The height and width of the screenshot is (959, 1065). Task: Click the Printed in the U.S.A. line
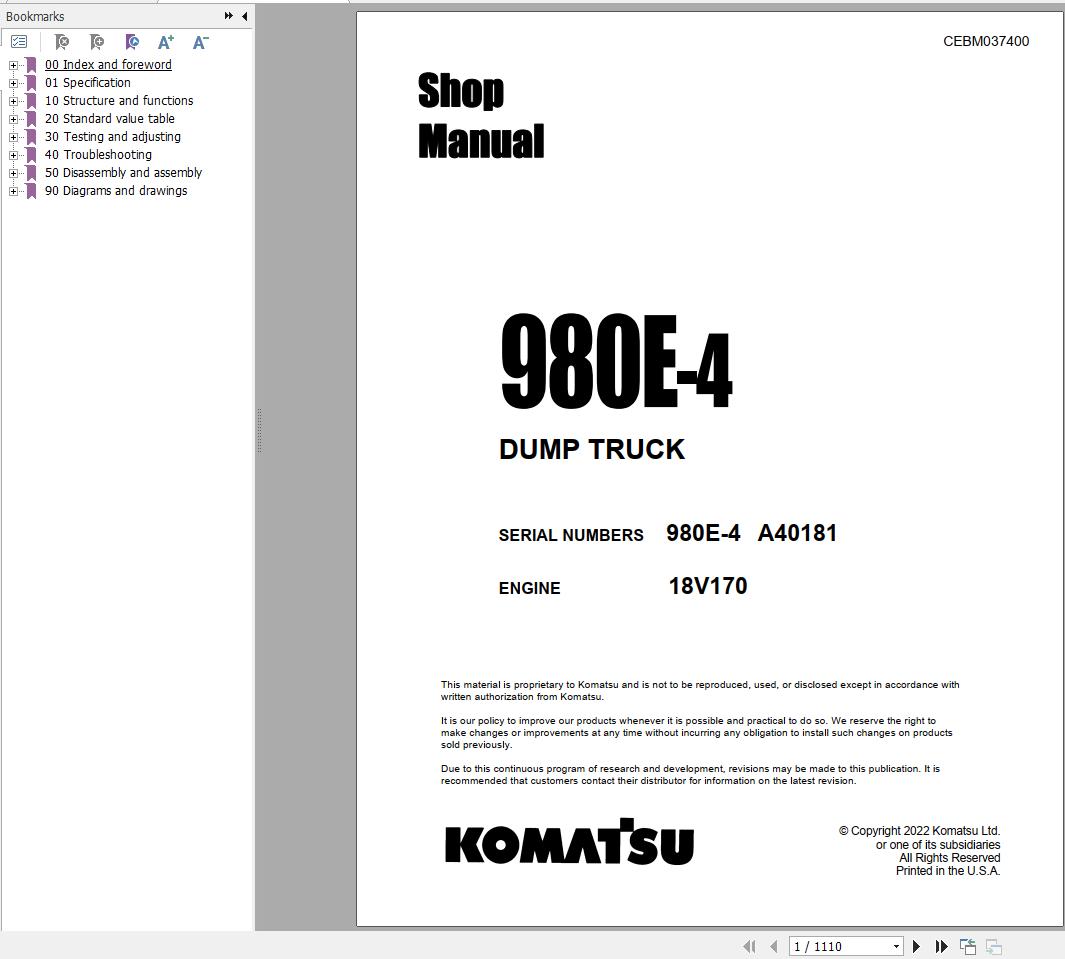pos(947,871)
